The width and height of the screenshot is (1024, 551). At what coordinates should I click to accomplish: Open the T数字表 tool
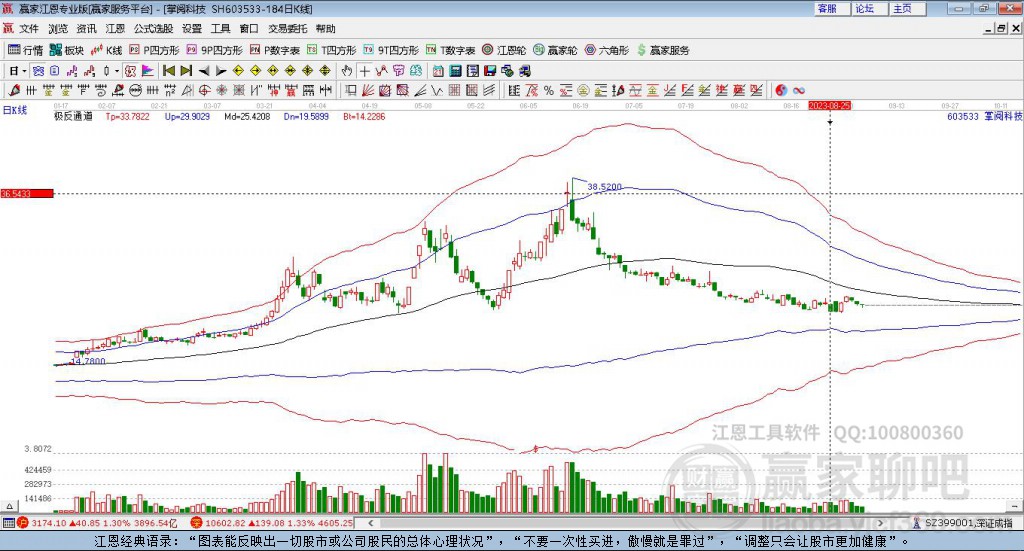pos(451,50)
